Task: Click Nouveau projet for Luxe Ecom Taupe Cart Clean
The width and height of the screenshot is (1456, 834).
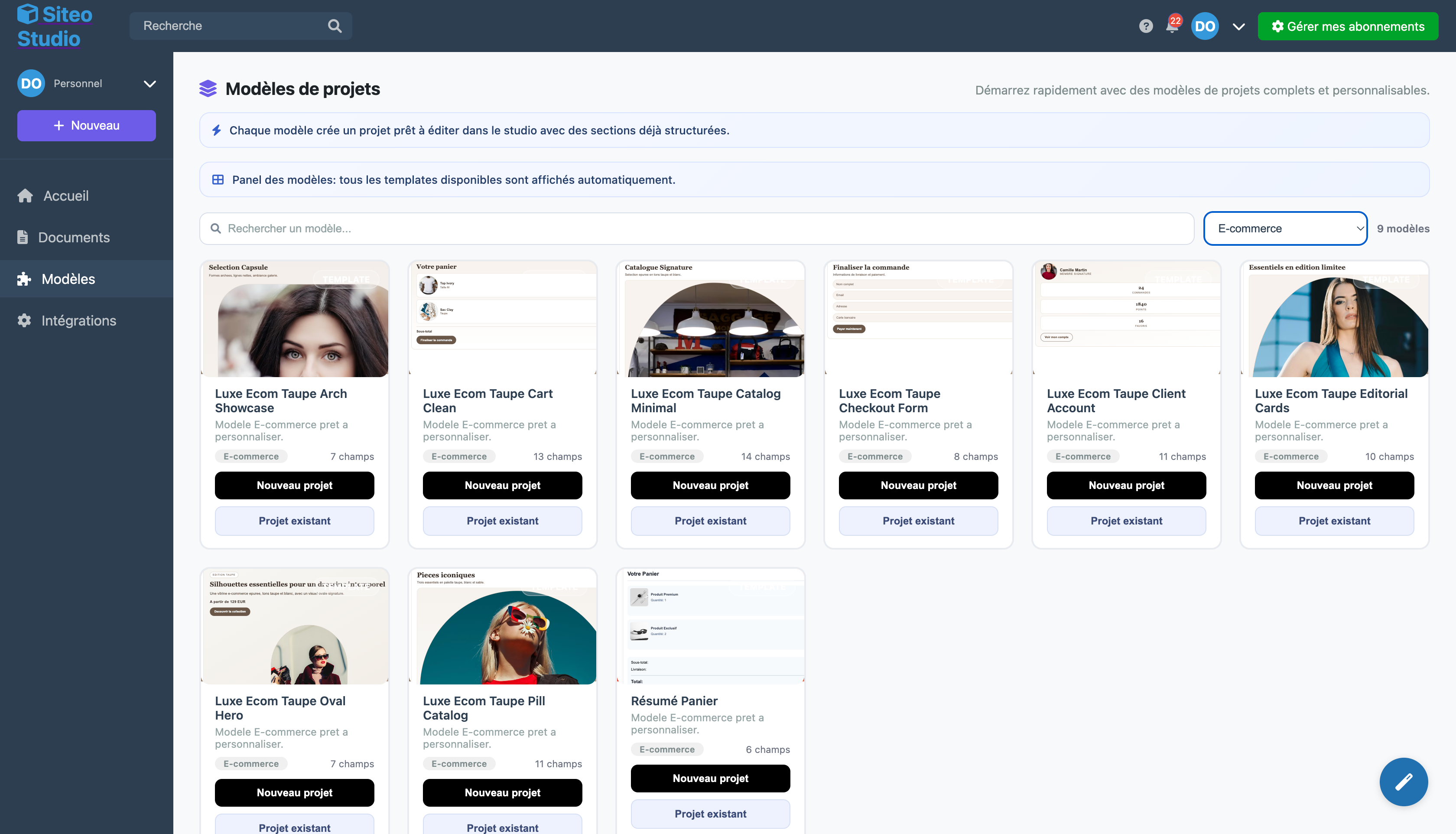Action: click(502, 485)
